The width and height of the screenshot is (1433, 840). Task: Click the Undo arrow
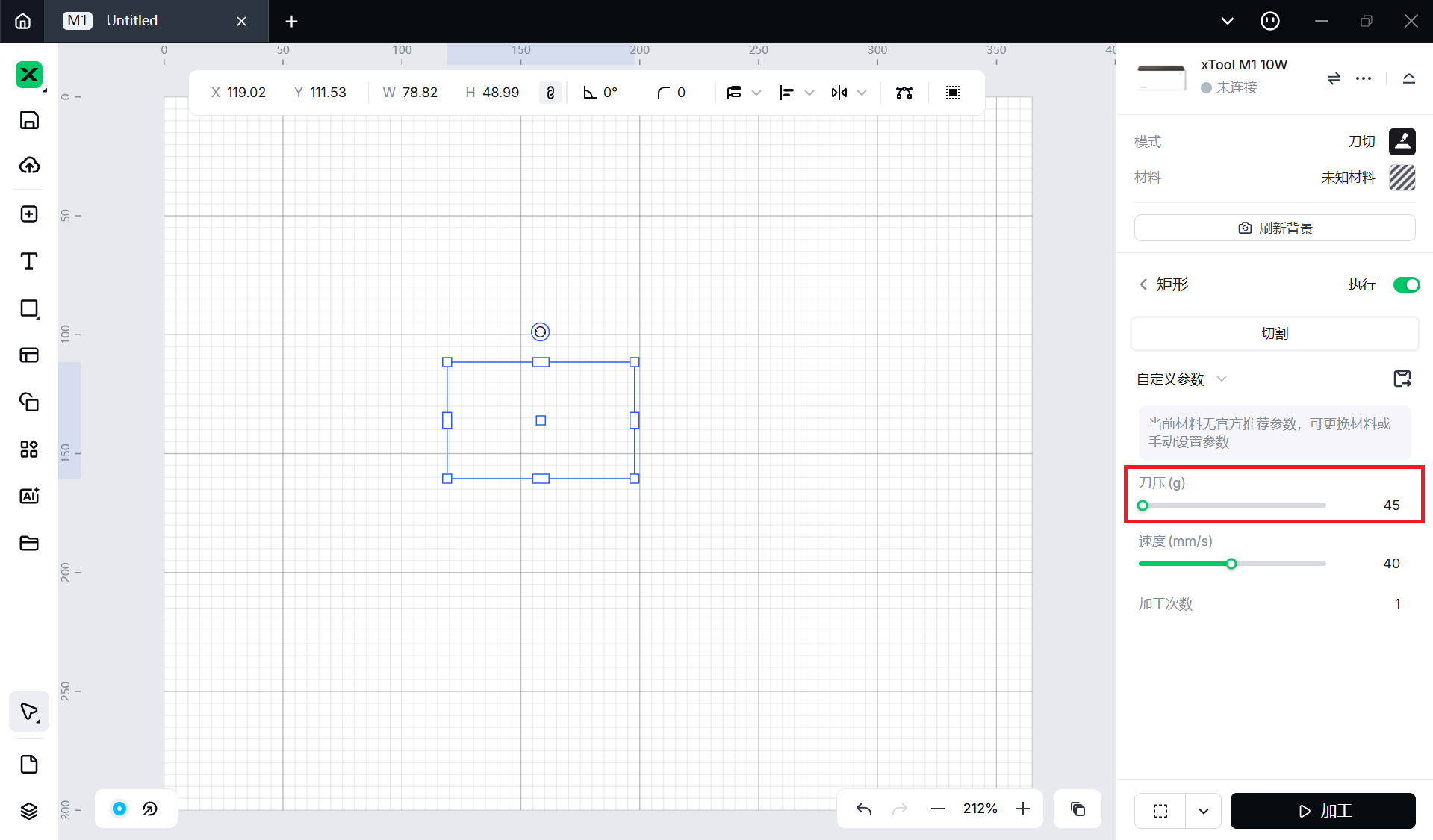click(864, 809)
